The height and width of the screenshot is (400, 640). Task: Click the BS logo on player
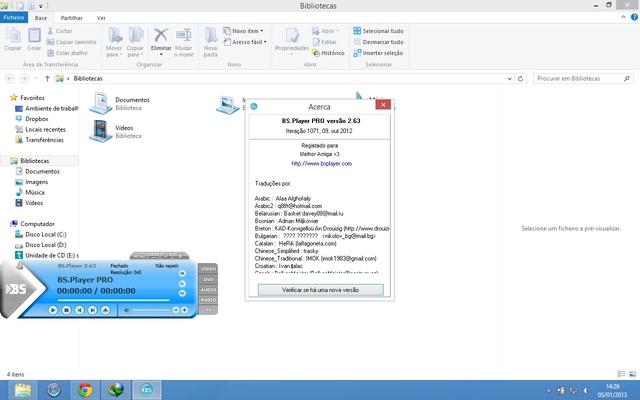click(x=17, y=289)
